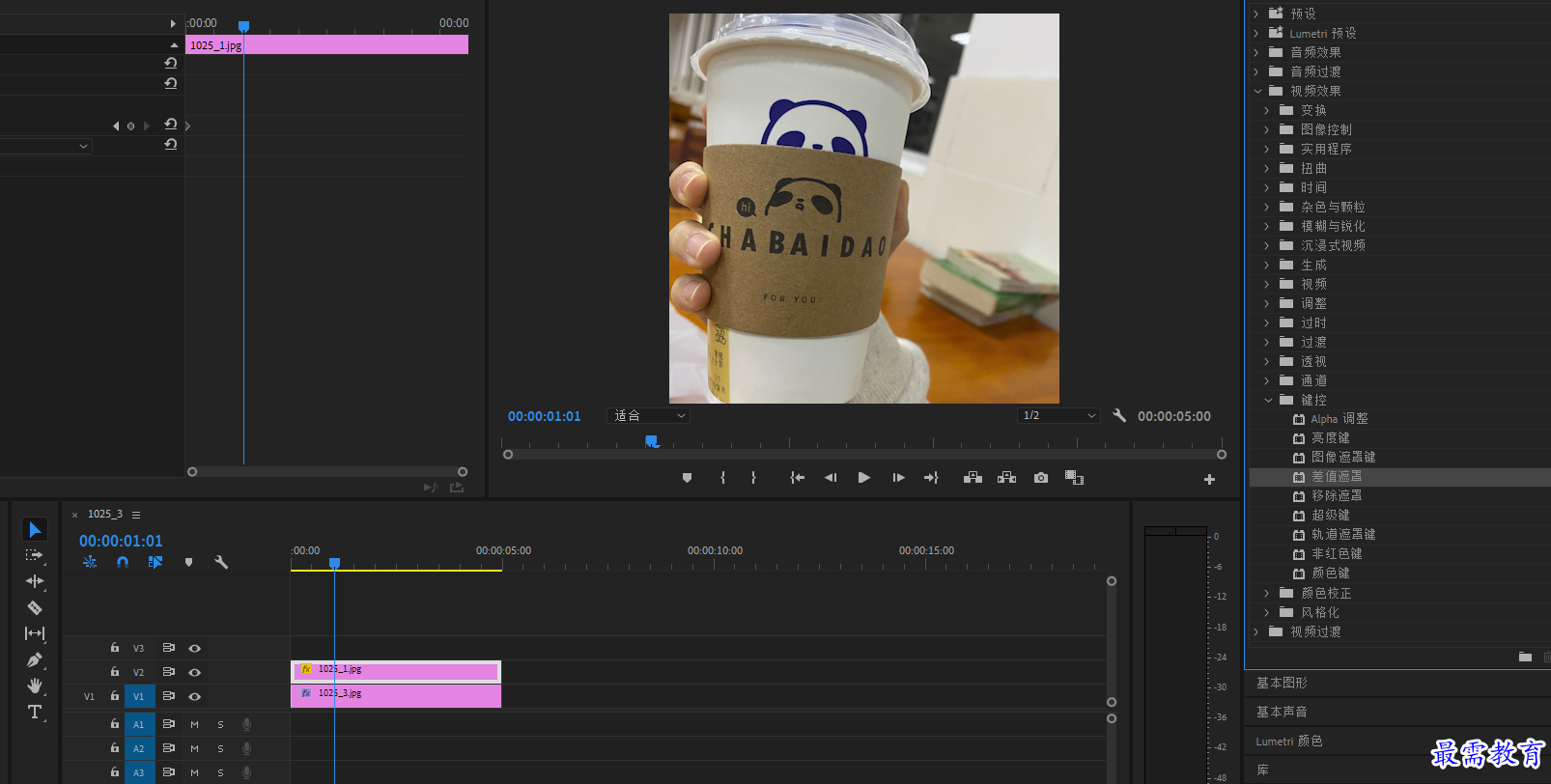Select the 1025_3 sequence tab
This screenshot has width=1551, height=784.
click(x=105, y=514)
